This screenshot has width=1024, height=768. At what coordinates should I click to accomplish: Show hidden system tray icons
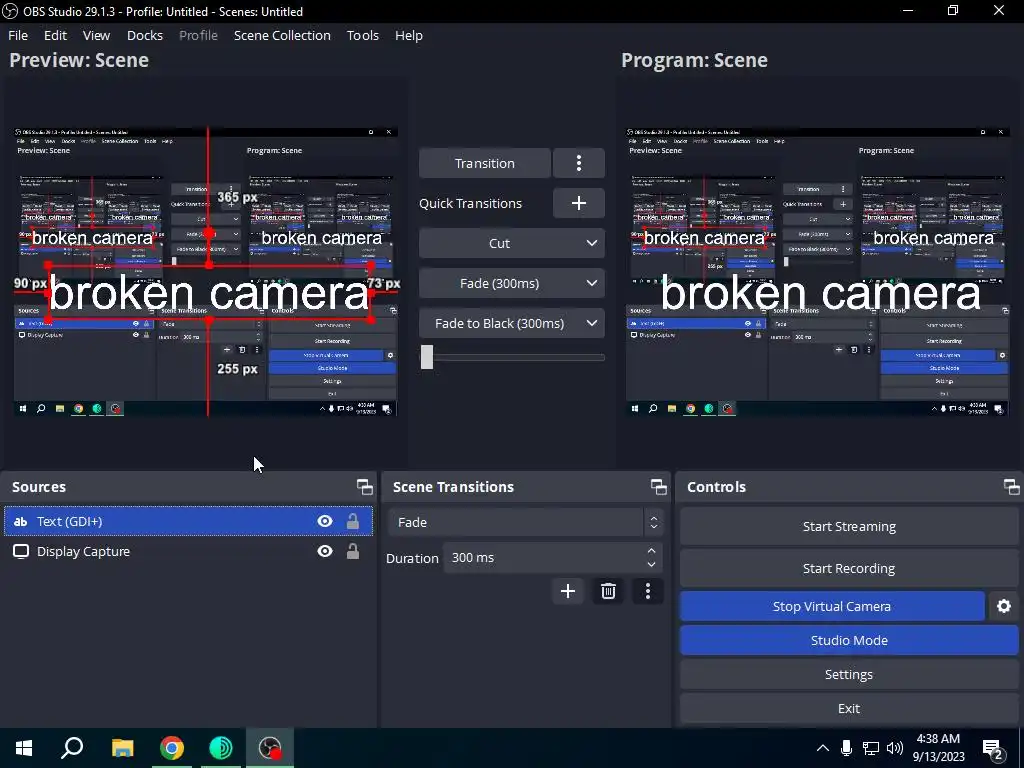coord(823,748)
